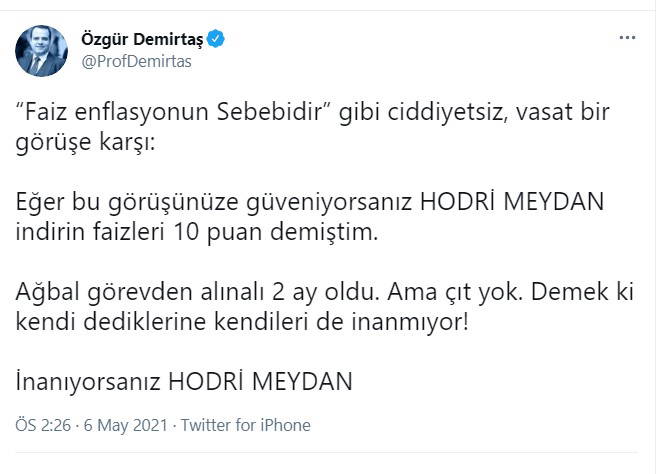The image size is (657, 474).
Task: Open the three-dot more options menu
Action: tap(627, 38)
